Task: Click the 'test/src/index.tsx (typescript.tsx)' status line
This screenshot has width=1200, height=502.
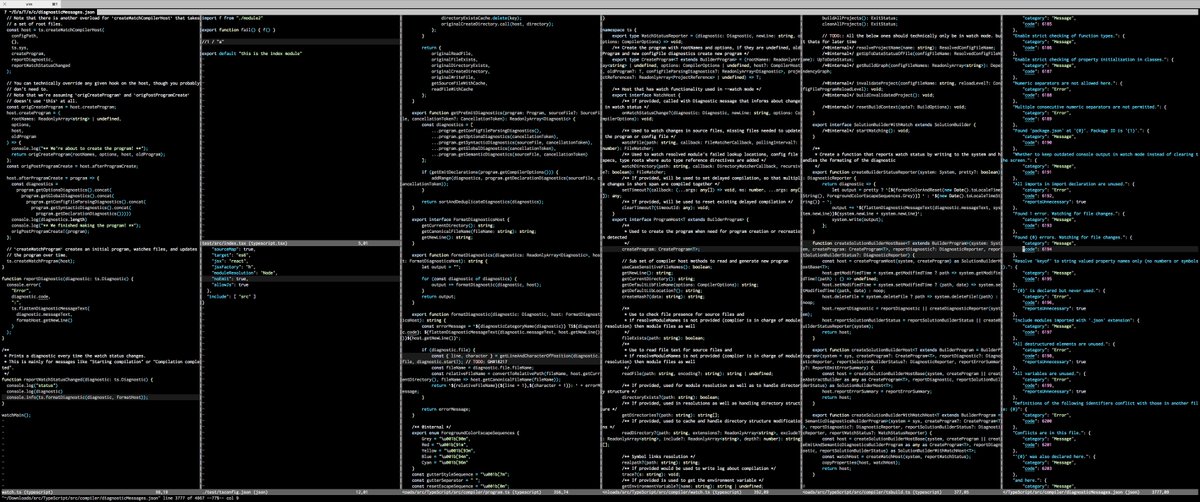Action: click(x=300, y=241)
